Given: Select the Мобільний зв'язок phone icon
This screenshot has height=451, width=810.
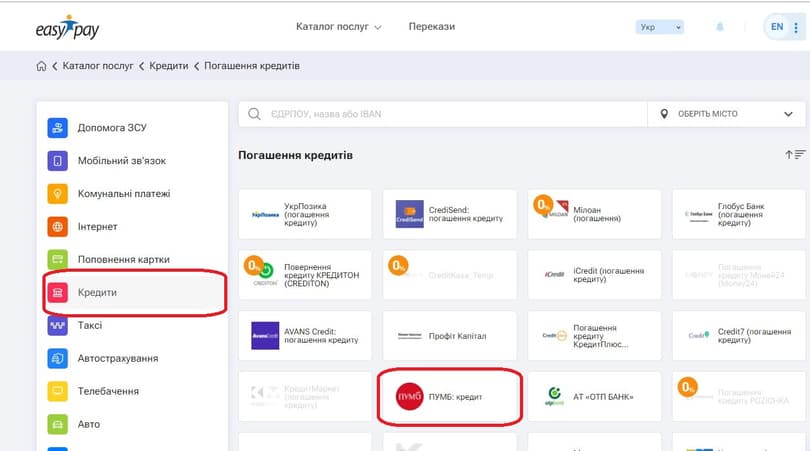Looking at the screenshot, I should pos(57,161).
